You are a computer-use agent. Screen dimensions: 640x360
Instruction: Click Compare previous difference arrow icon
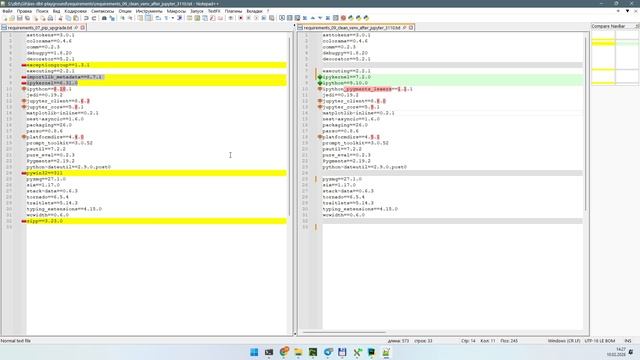point(313,18)
